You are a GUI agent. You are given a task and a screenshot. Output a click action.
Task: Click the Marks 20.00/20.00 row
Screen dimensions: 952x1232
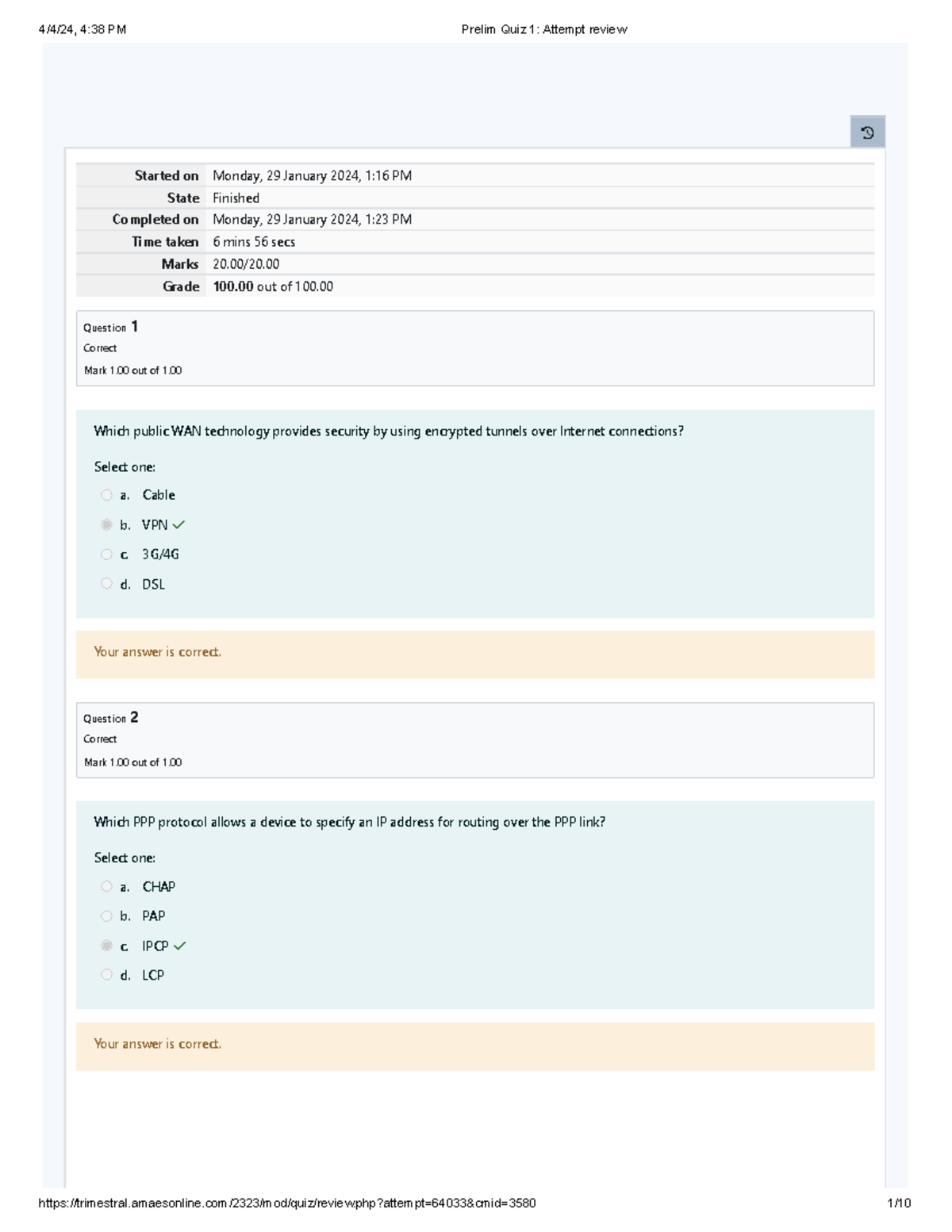[x=246, y=264]
